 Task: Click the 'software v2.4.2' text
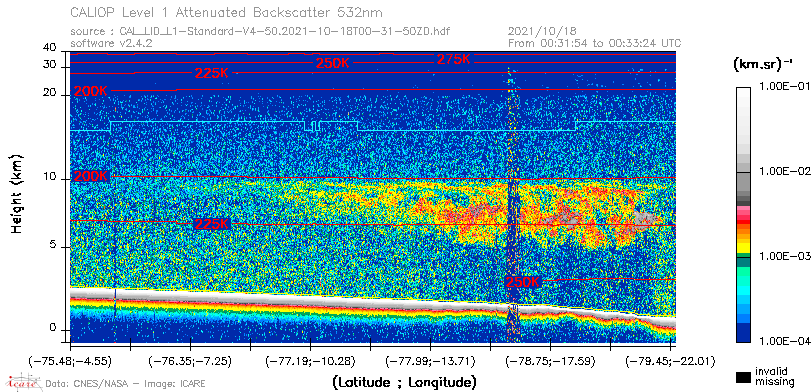(x=111, y=43)
